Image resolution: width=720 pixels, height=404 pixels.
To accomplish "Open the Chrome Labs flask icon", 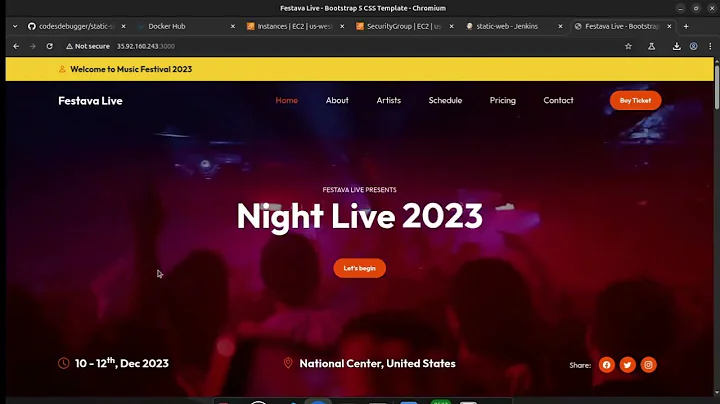I will tap(652, 46).
